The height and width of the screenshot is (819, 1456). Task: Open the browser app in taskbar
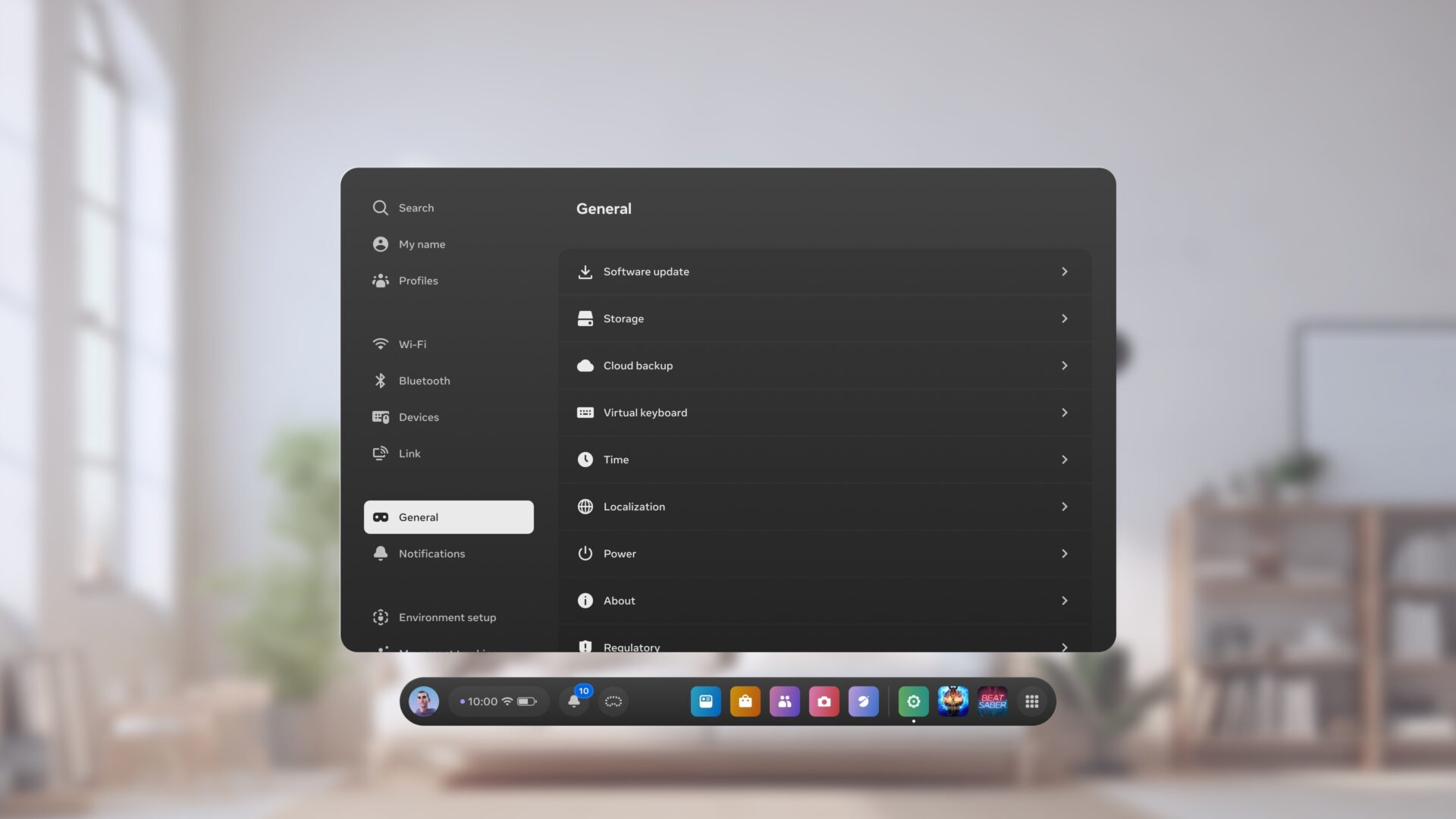pyautogui.click(x=863, y=701)
